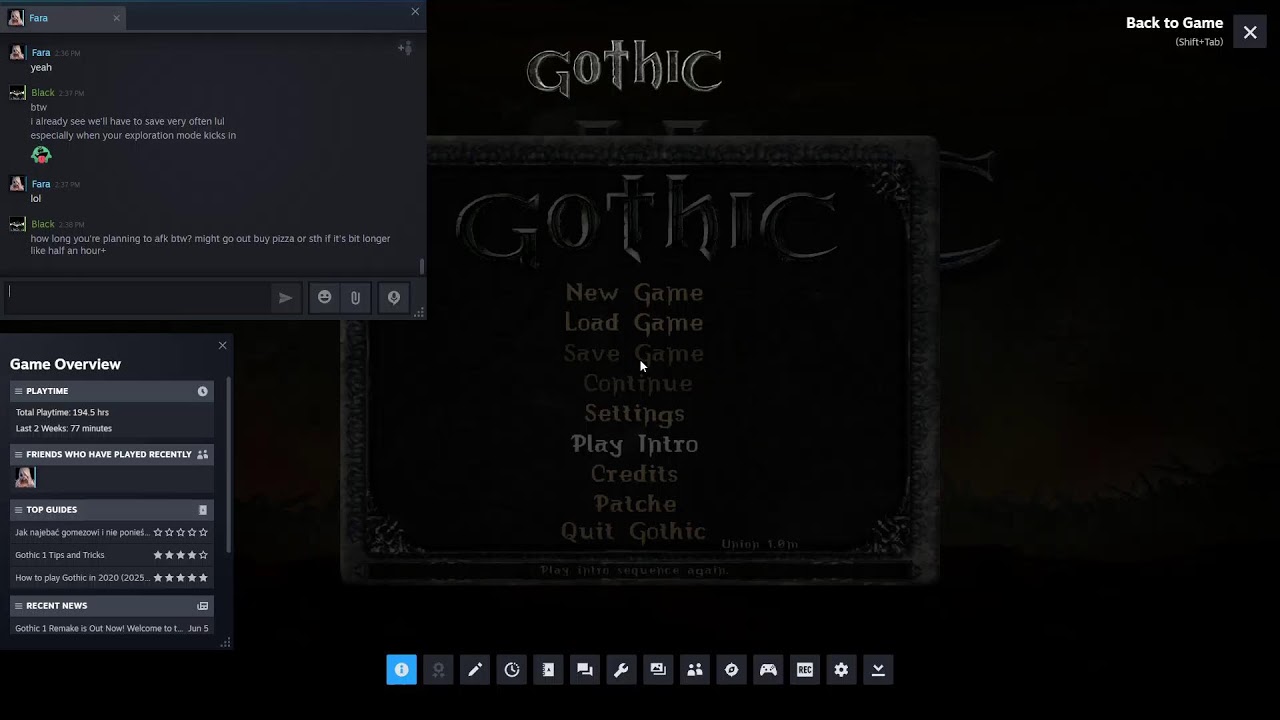
Task: Open the Discussions speech bubbles icon
Action: pyautogui.click(x=585, y=670)
